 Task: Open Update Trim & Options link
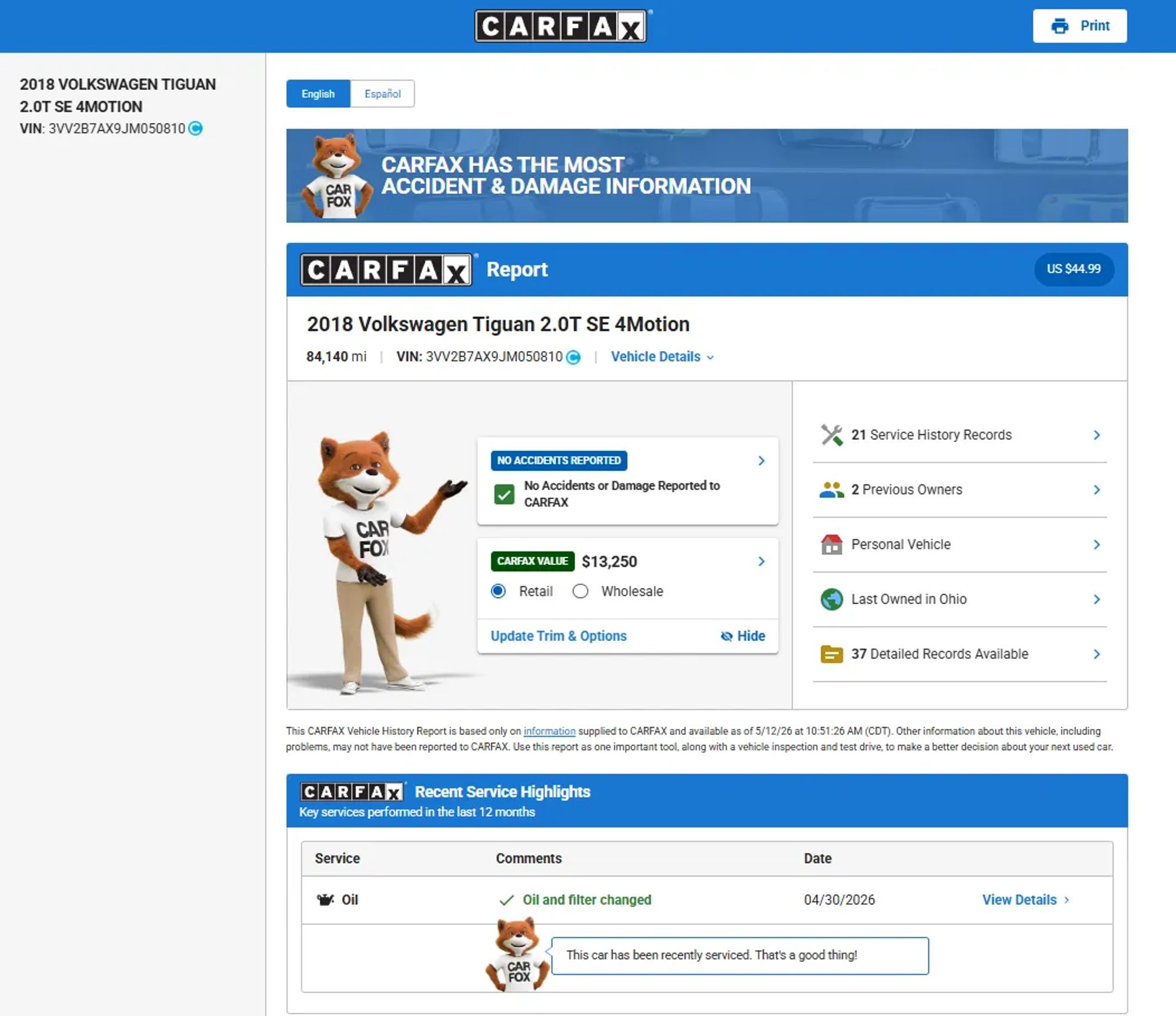pyautogui.click(x=559, y=636)
